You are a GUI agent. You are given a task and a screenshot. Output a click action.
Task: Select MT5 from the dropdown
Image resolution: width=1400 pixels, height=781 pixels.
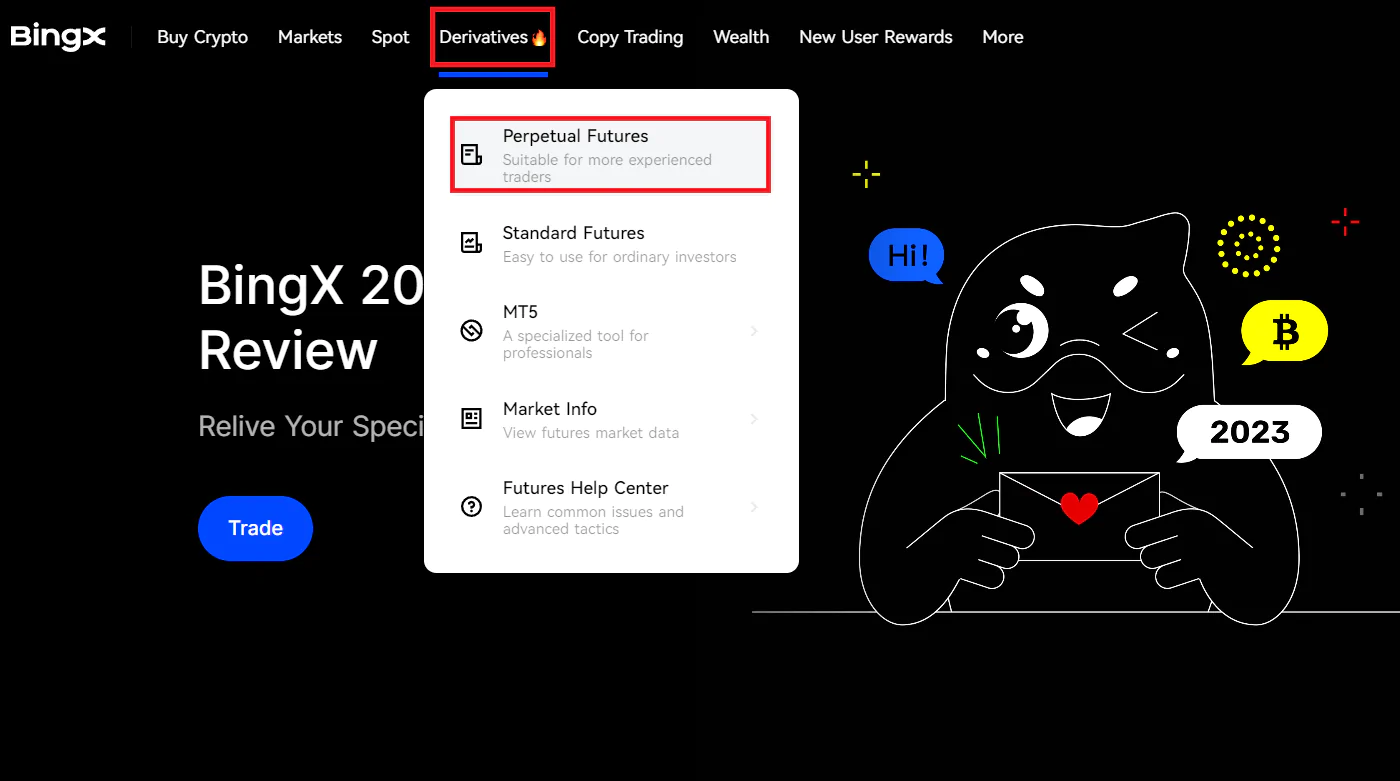pos(611,331)
